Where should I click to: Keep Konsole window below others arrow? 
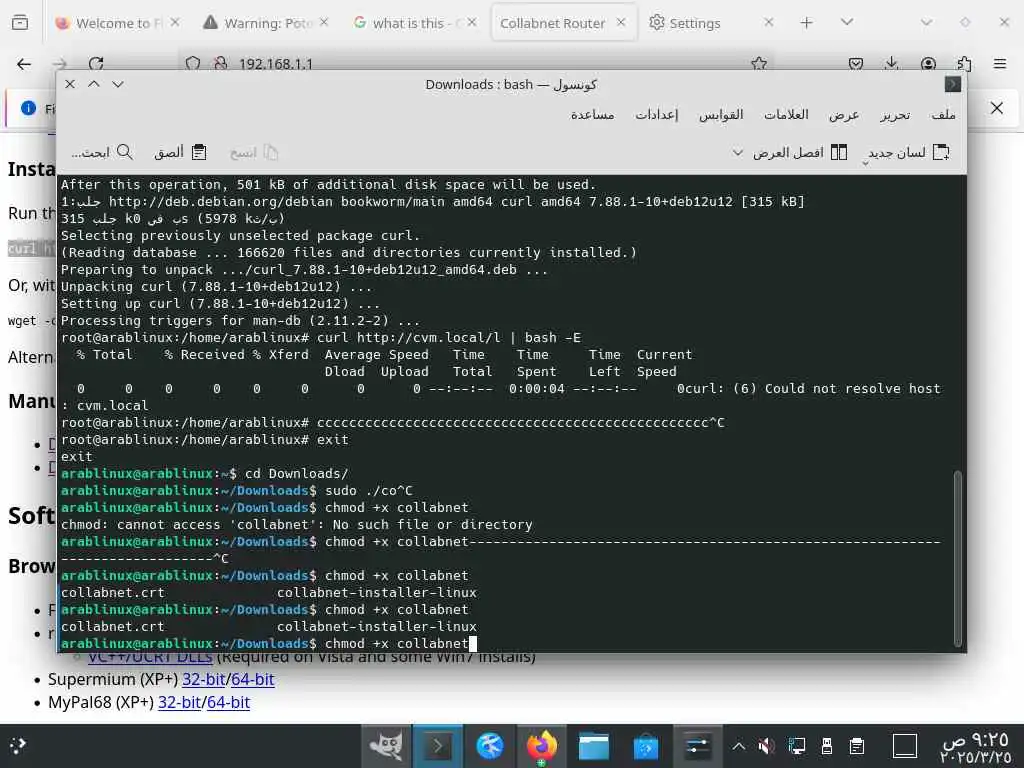[x=118, y=84]
